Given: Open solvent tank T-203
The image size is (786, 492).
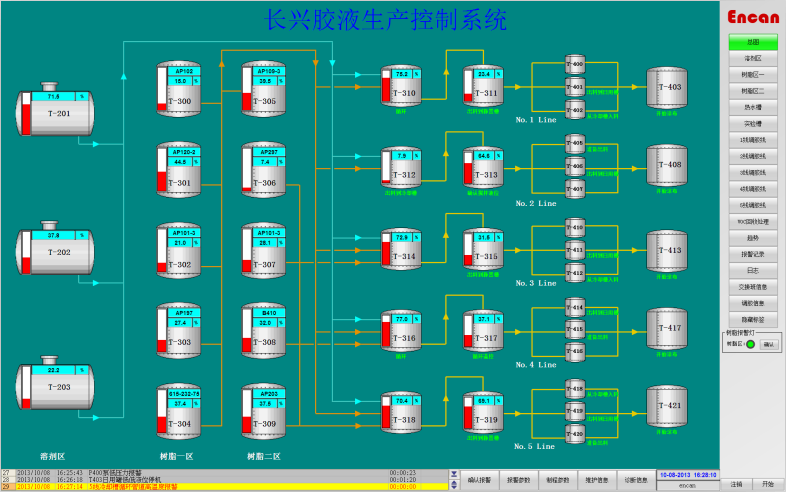Looking at the screenshot, I should (x=55, y=384).
